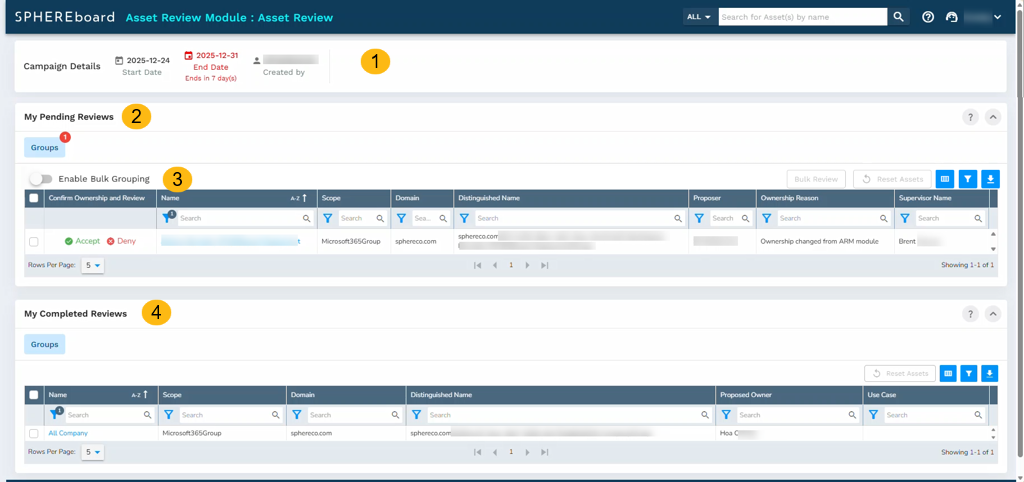Go to last page in Completed Reviews pager
The image size is (1024, 482).
click(x=545, y=452)
